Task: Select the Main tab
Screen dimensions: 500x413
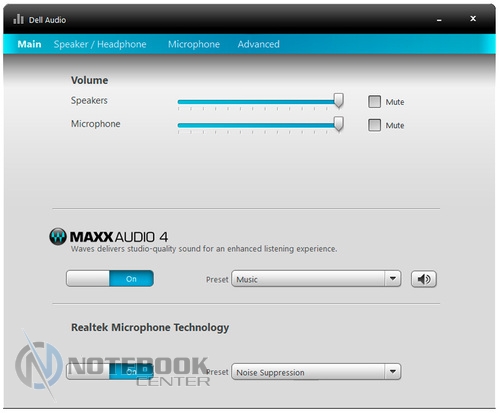Action: pos(29,44)
